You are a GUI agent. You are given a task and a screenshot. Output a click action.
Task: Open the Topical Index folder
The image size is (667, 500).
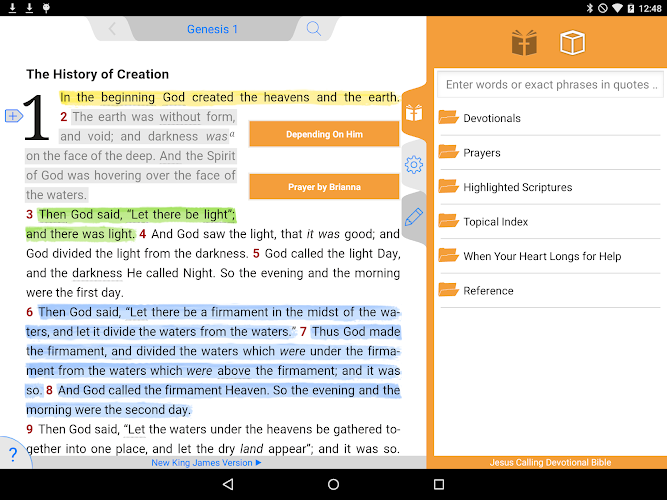[550, 222]
